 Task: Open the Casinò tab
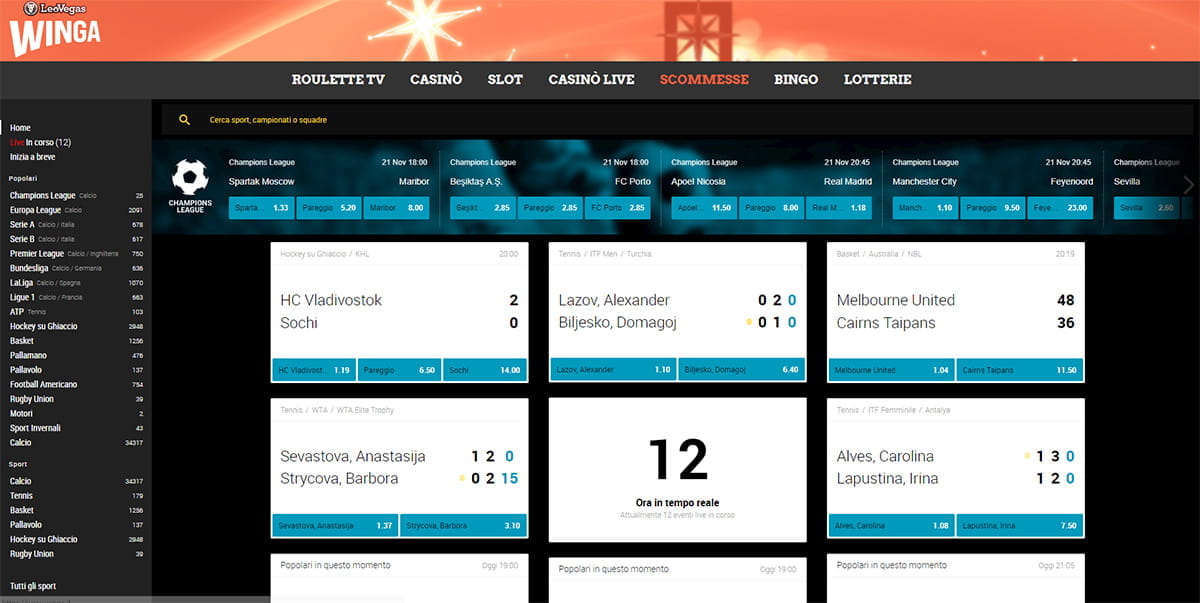[436, 79]
